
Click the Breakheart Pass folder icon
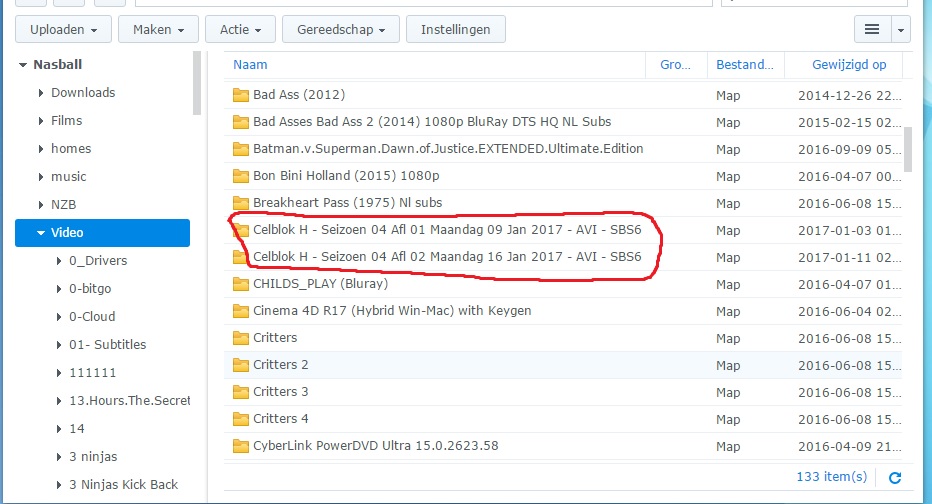[240, 203]
